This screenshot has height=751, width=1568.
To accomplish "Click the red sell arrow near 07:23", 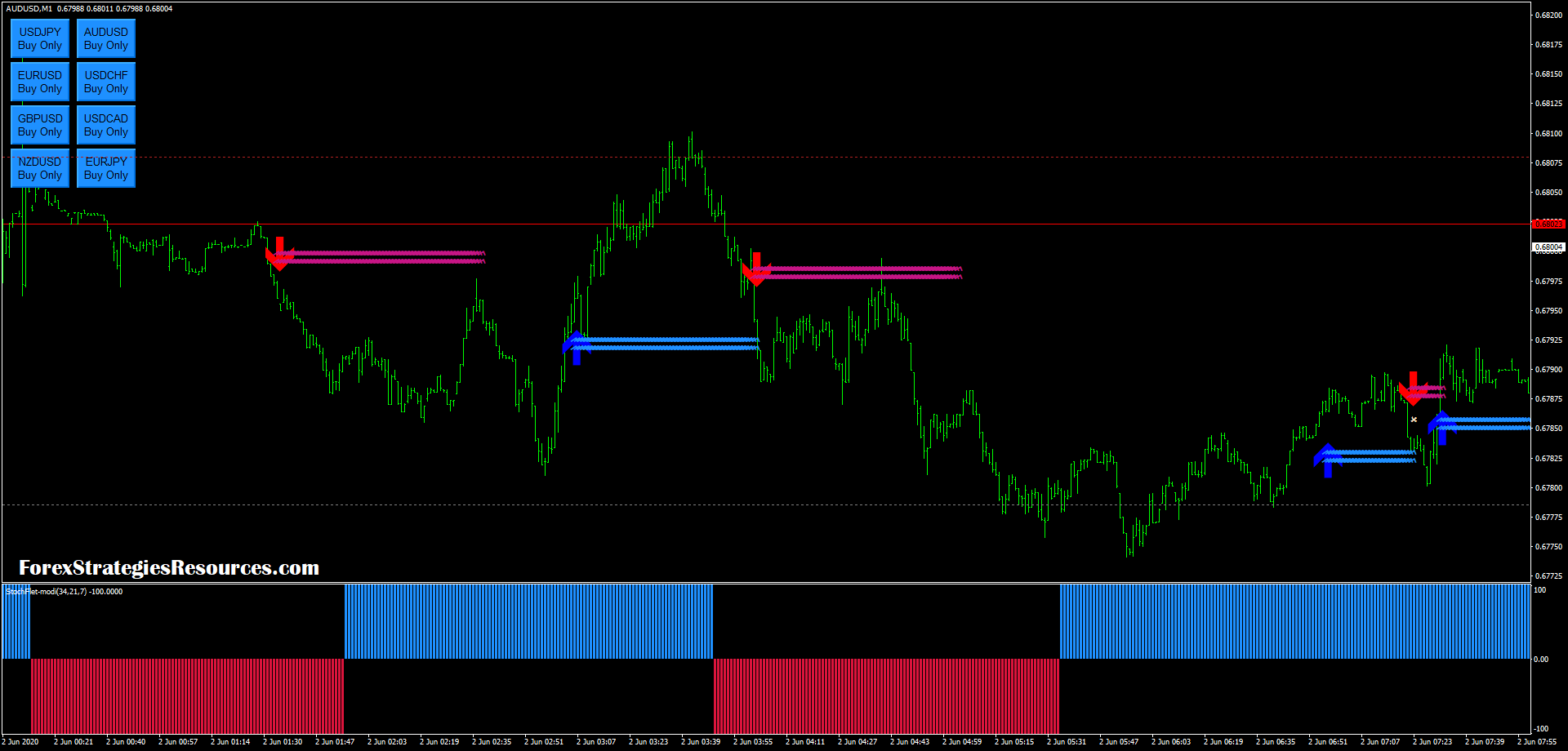I will pos(1414,388).
